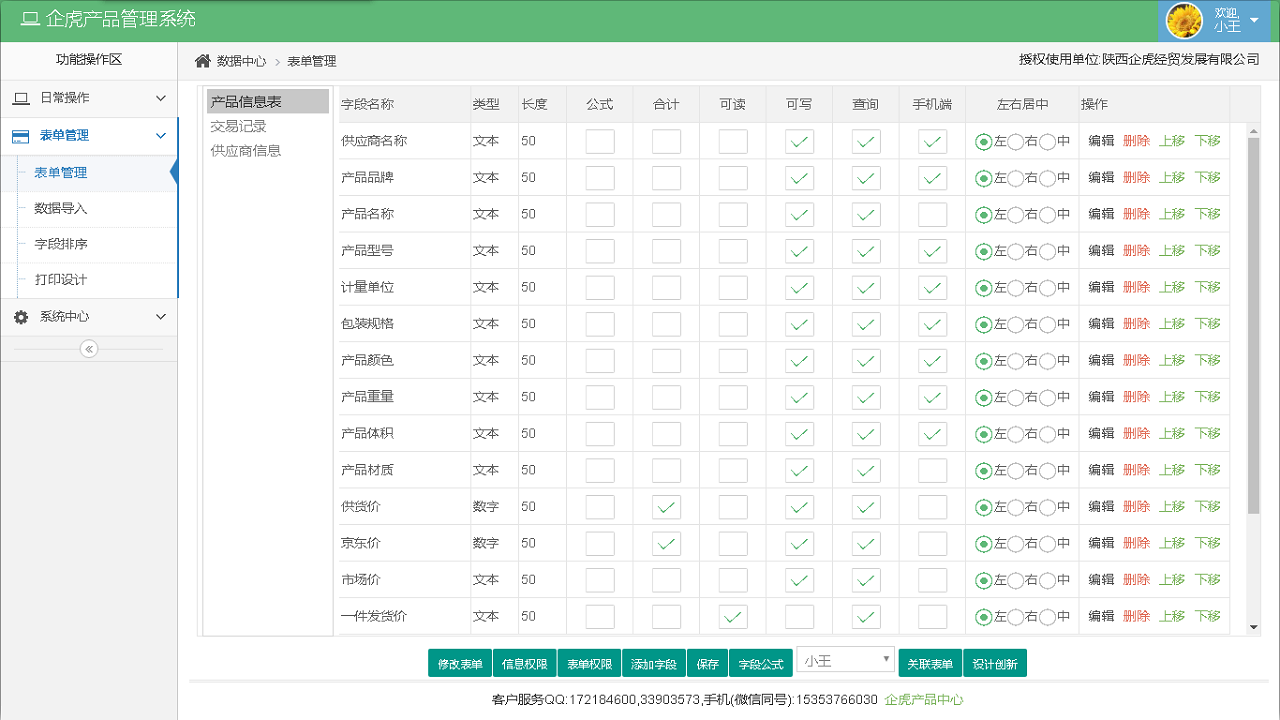
Task: Uncheck the 合计 checkbox for 供货价
Action: pos(666,506)
